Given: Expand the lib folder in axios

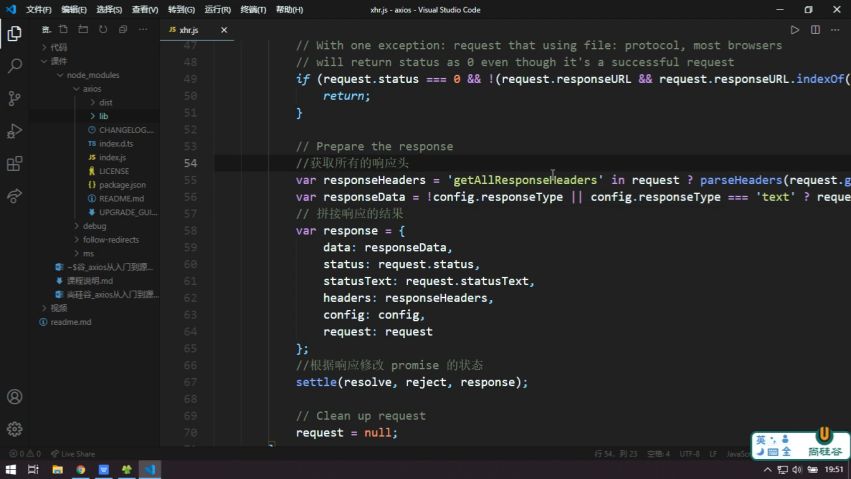Looking at the screenshot, I should pos(103,116).
